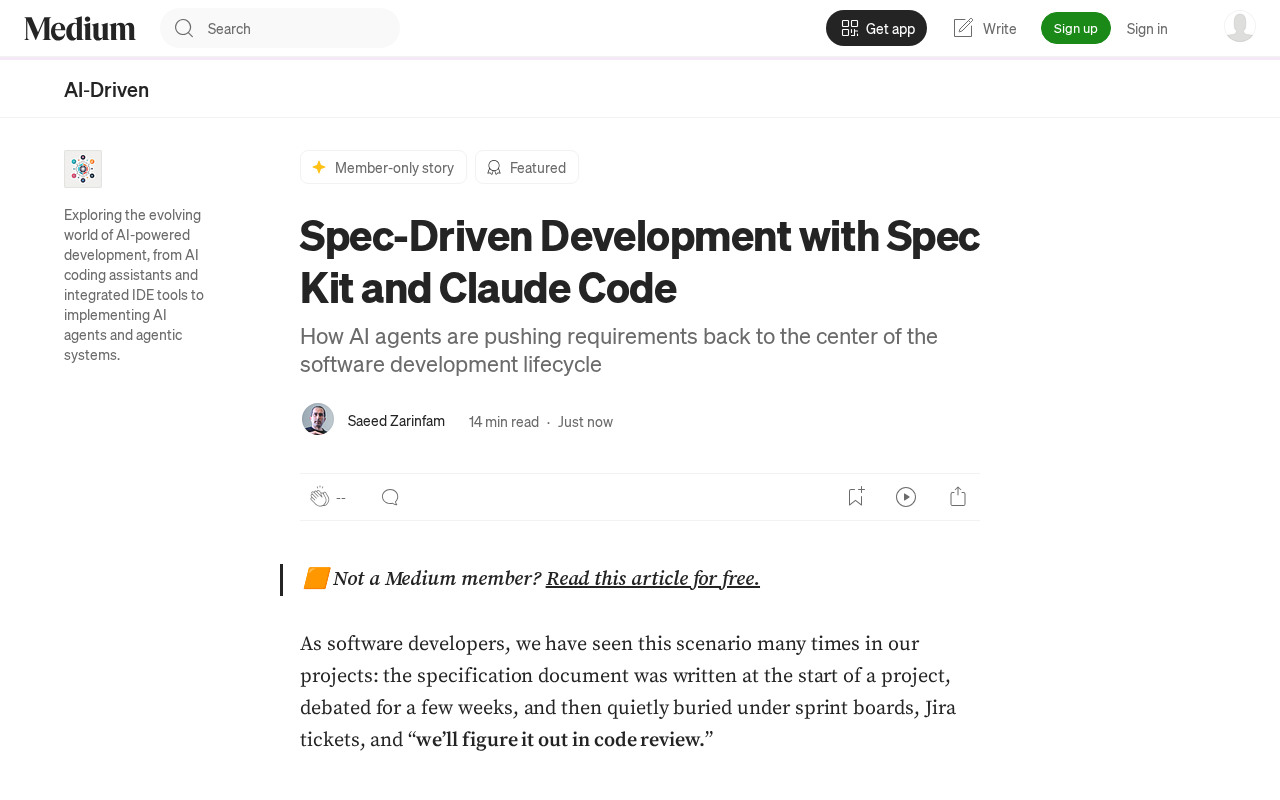1280x800 pixels.
Task: Open the Saeed Zarinfam author link
Action: pyautogui.click(x=396, y=421)
